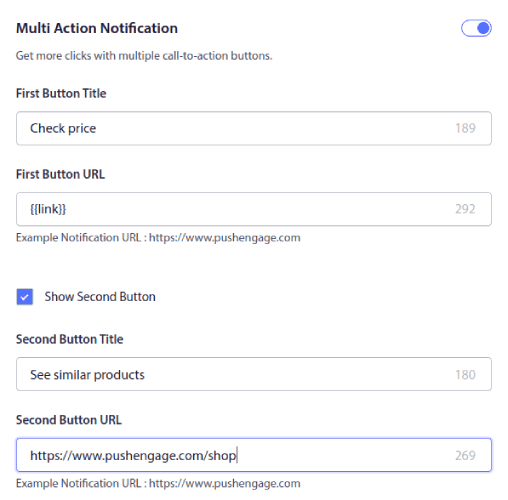Click the example pushengage URL under Second Button URL
This screenshot has height=500, width=508.
tap(225, 483)
